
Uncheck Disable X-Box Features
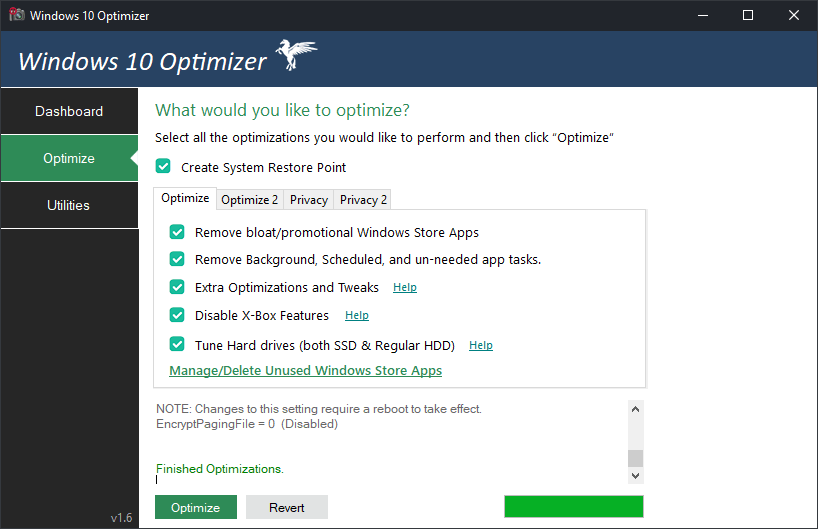pyautogui.click(x=177, y=315)
